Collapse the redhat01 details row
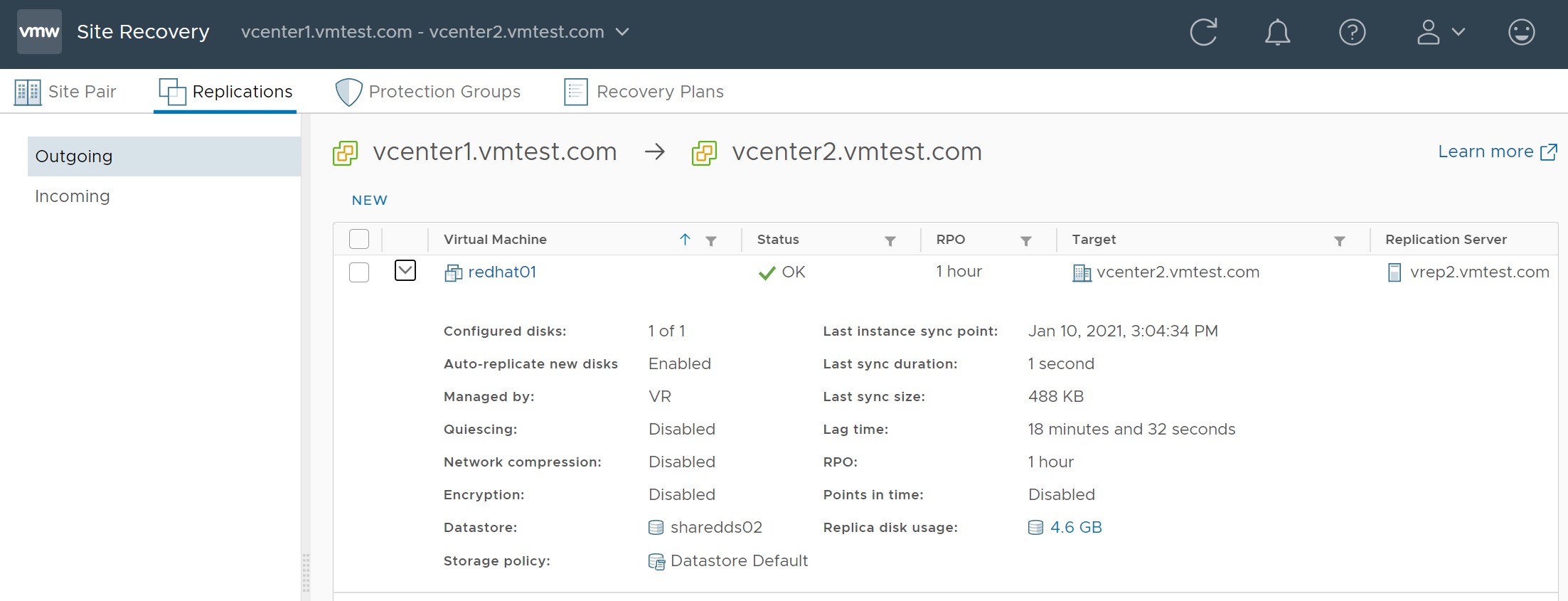 [x=405, y=270]
